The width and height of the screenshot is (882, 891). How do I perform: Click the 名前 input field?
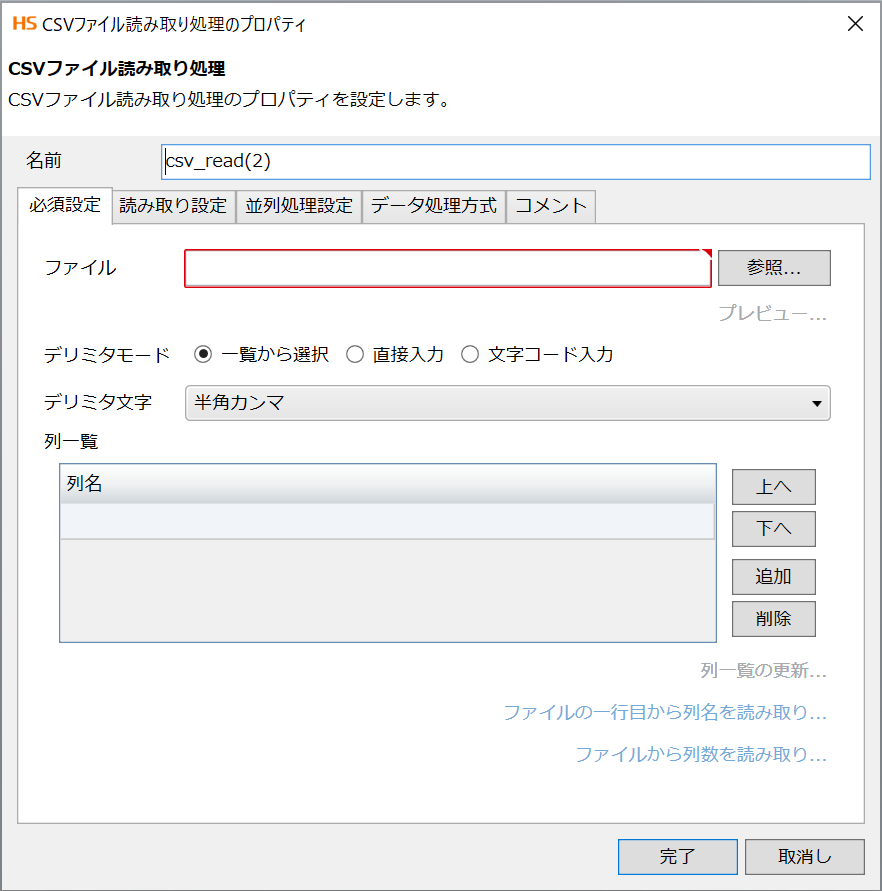(515, 161)
